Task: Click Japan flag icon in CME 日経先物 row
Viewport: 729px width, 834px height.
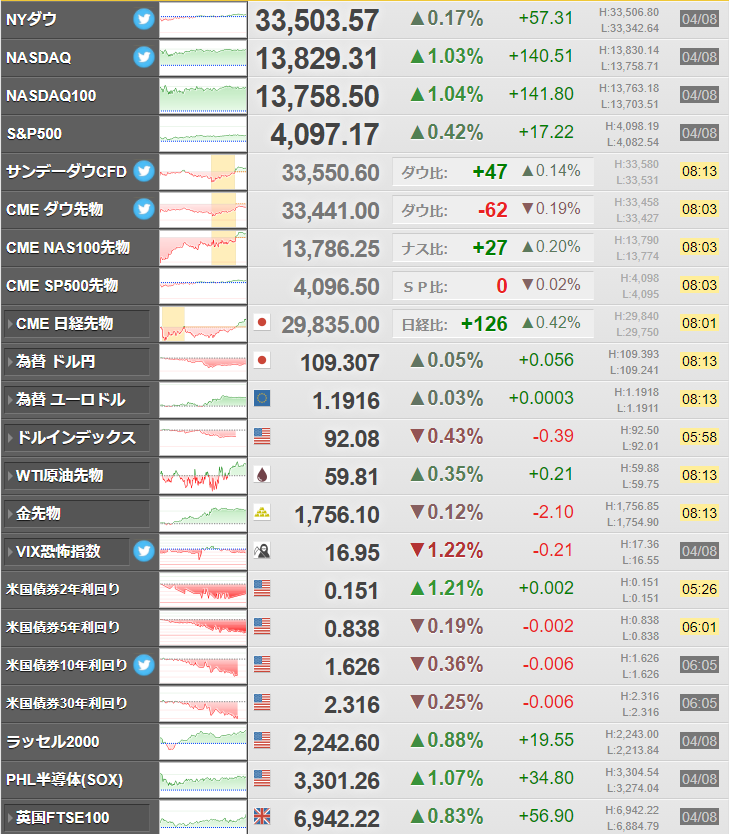Action: pyautogui.click(x=262, y=322)
